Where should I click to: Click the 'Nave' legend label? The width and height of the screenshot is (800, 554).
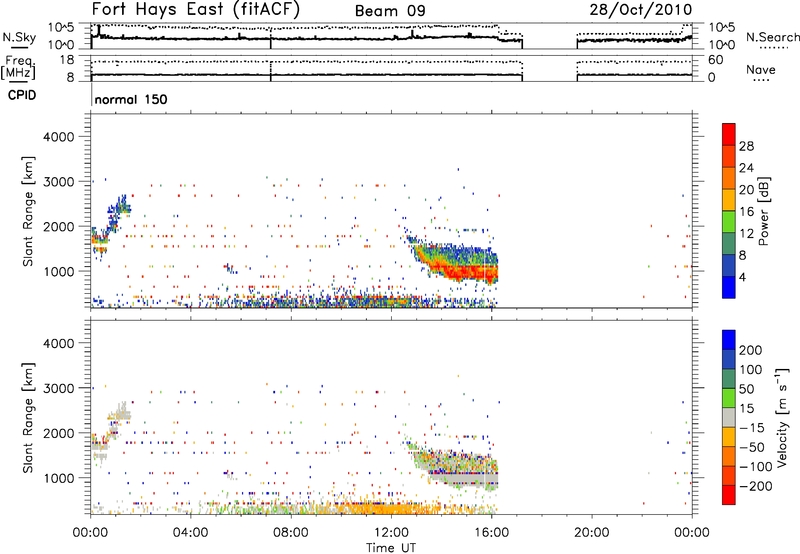[x=761, y=70]
